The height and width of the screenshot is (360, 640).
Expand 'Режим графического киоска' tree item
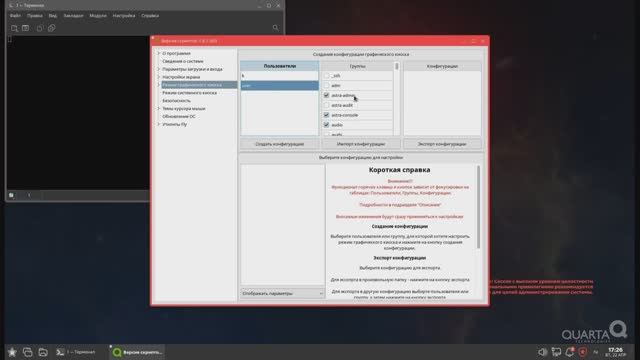pos(159,85)
